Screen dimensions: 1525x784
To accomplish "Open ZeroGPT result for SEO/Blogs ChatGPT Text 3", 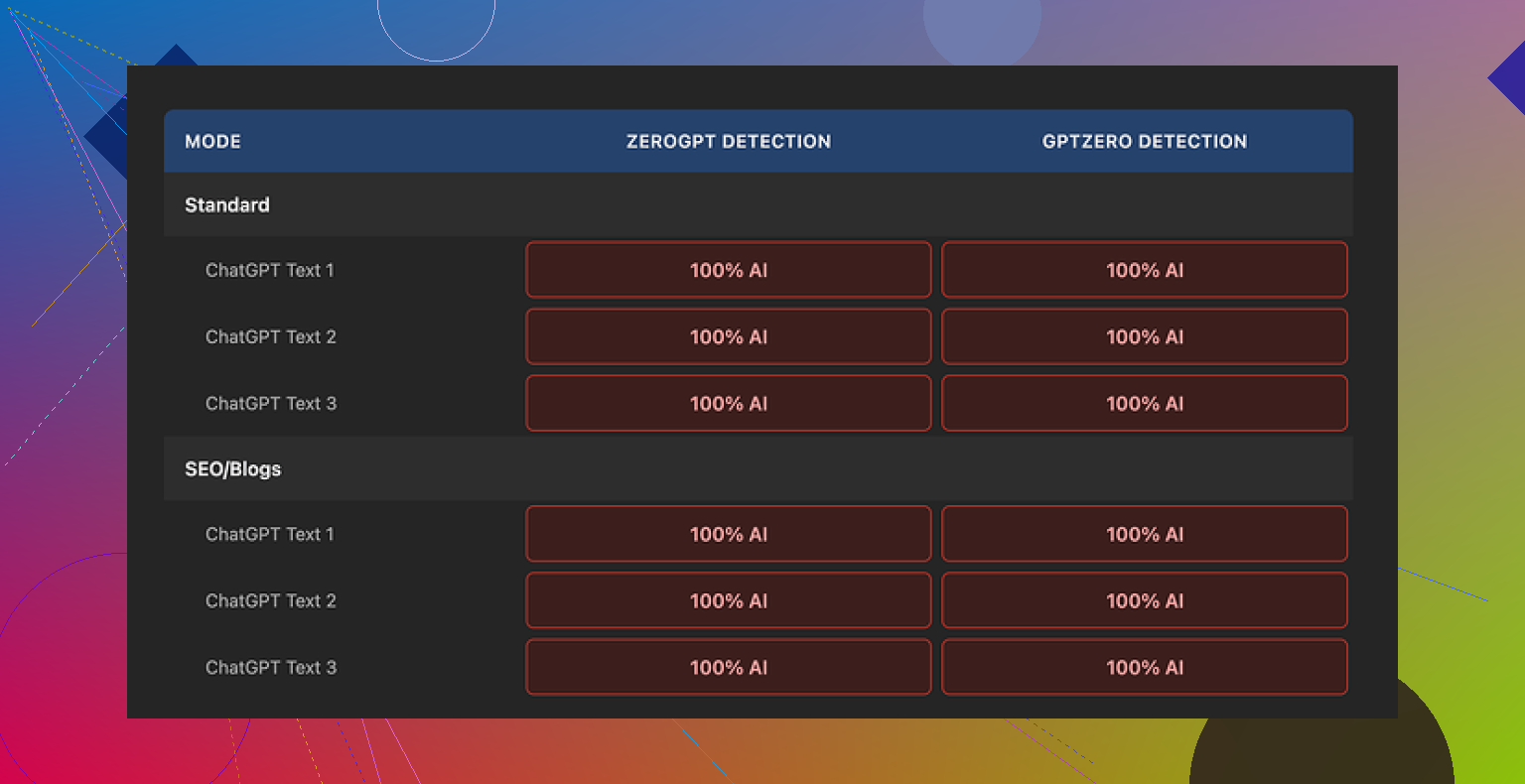I will click(x=728, y=667).
